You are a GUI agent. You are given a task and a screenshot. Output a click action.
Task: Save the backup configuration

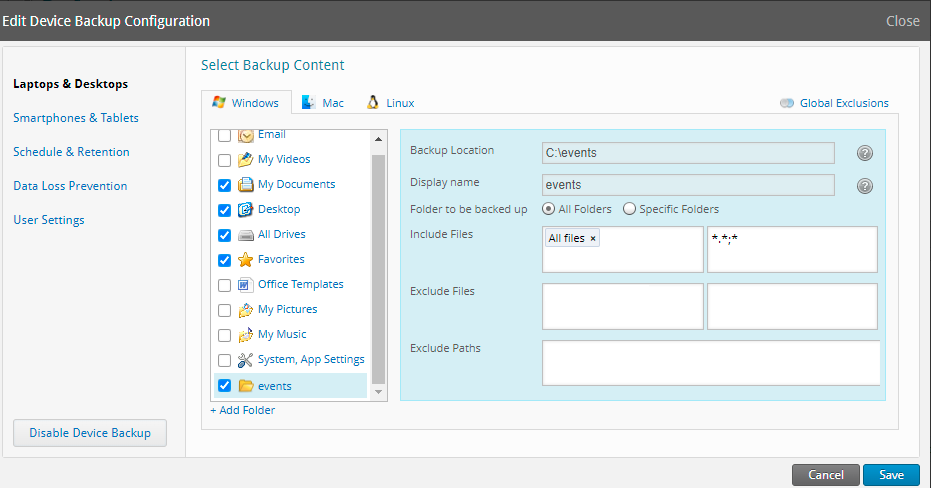pos(891,475)
